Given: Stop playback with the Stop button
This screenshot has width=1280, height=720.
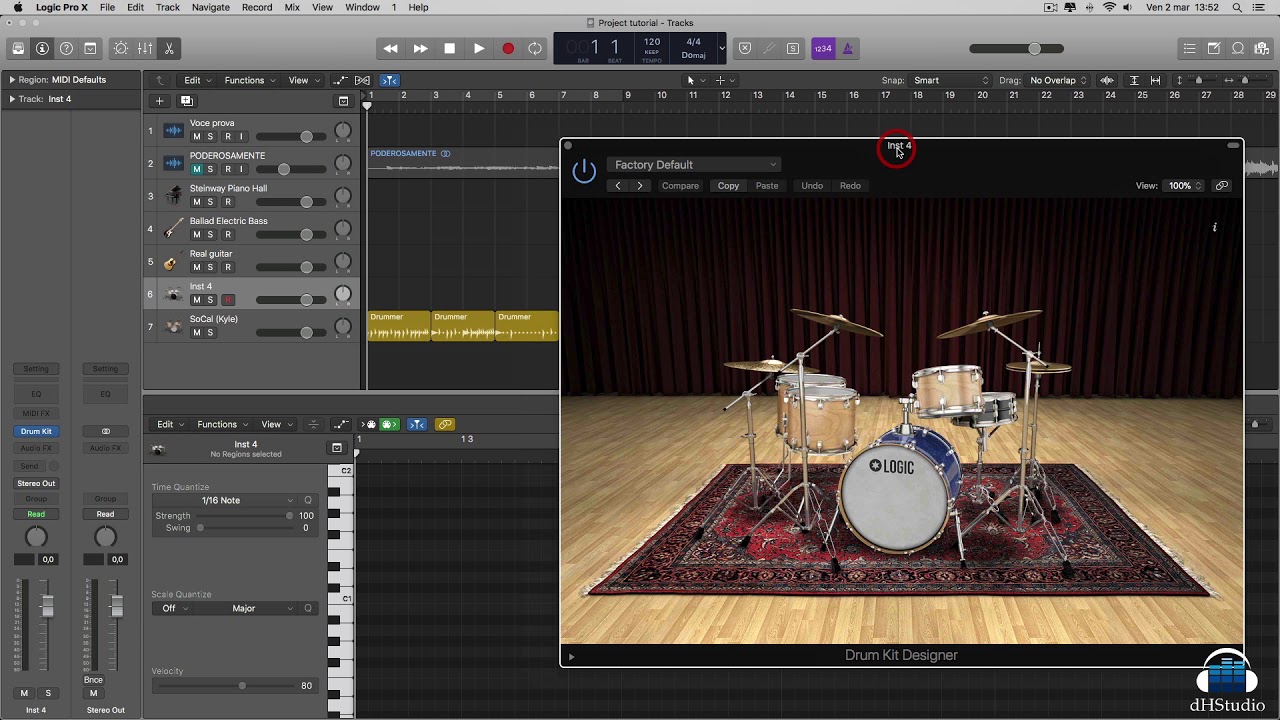Looking at the screenshot, I should coord(449,48).
